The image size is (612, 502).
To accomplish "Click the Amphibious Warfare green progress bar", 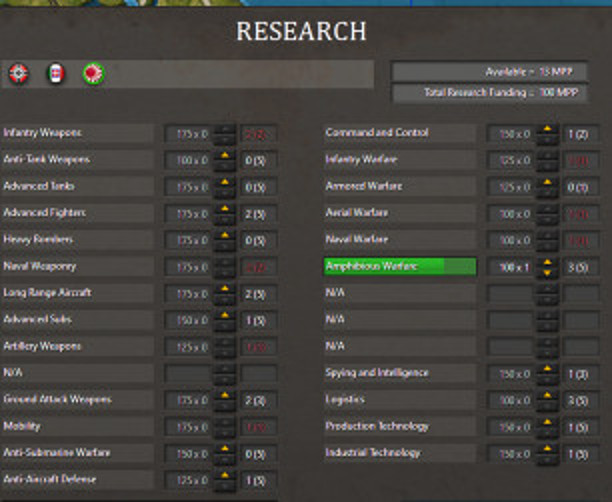I will [x=400, y=267].
